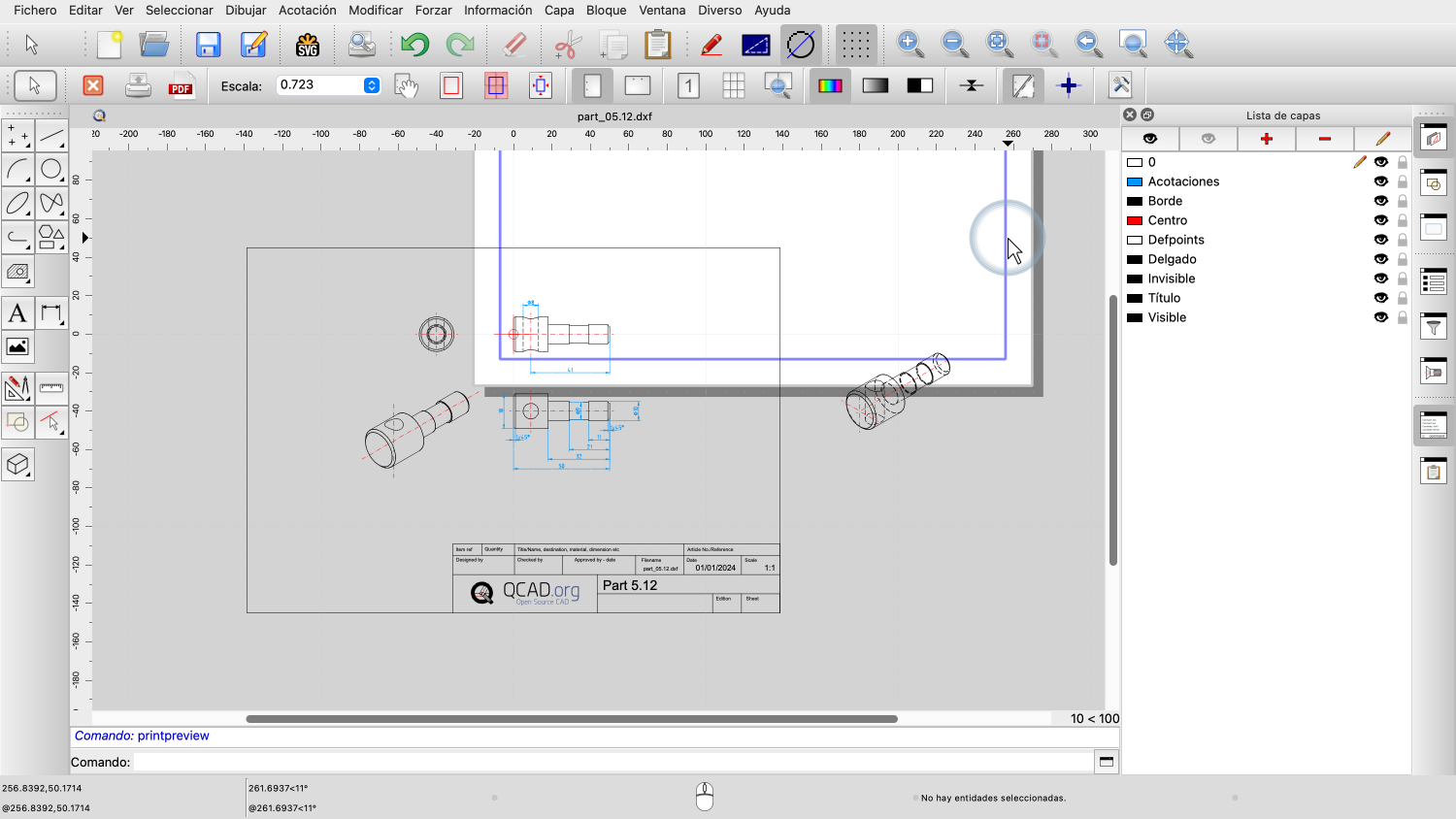Select the PDF export icon
The width and height of the screenshot is (1456, 819).
pyautogui.click(x=181, y=86)
